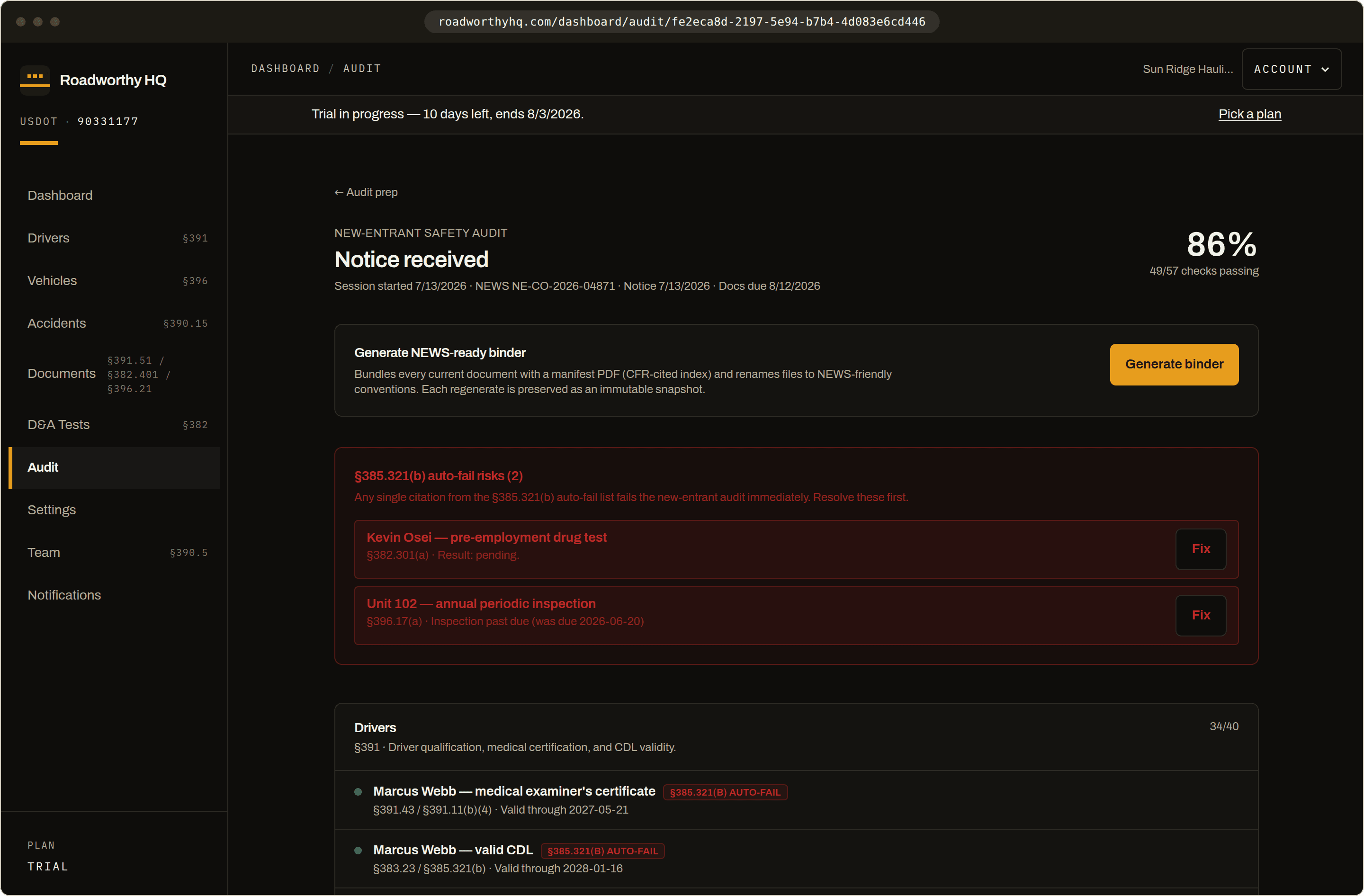Click the Pick a plan link
This screenshot has width=1364, height=896.
click(x=1249, y=114)
